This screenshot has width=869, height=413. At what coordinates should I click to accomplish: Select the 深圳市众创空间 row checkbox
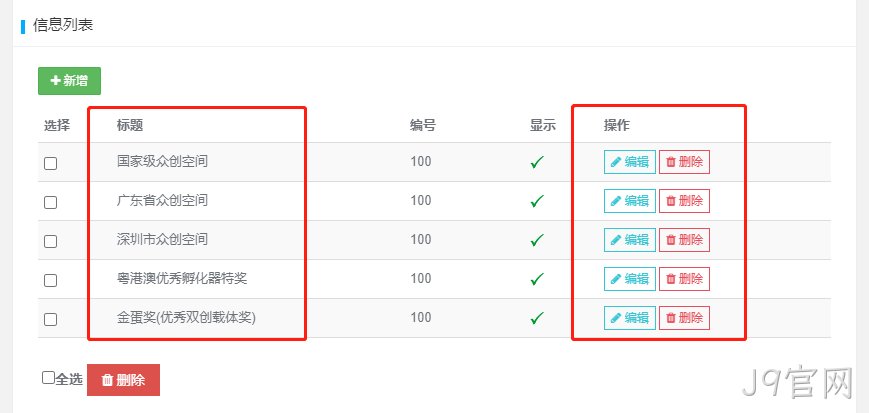50,241
